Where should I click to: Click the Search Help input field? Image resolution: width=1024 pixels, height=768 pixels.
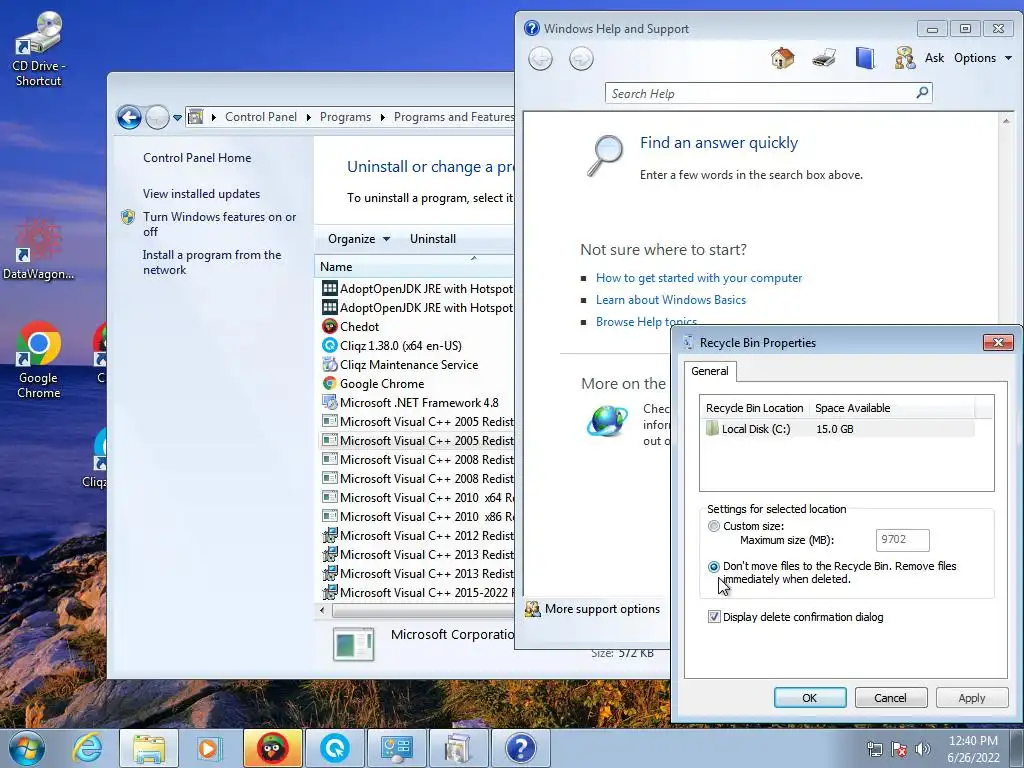pyautogui.click(x=761, y=93)
